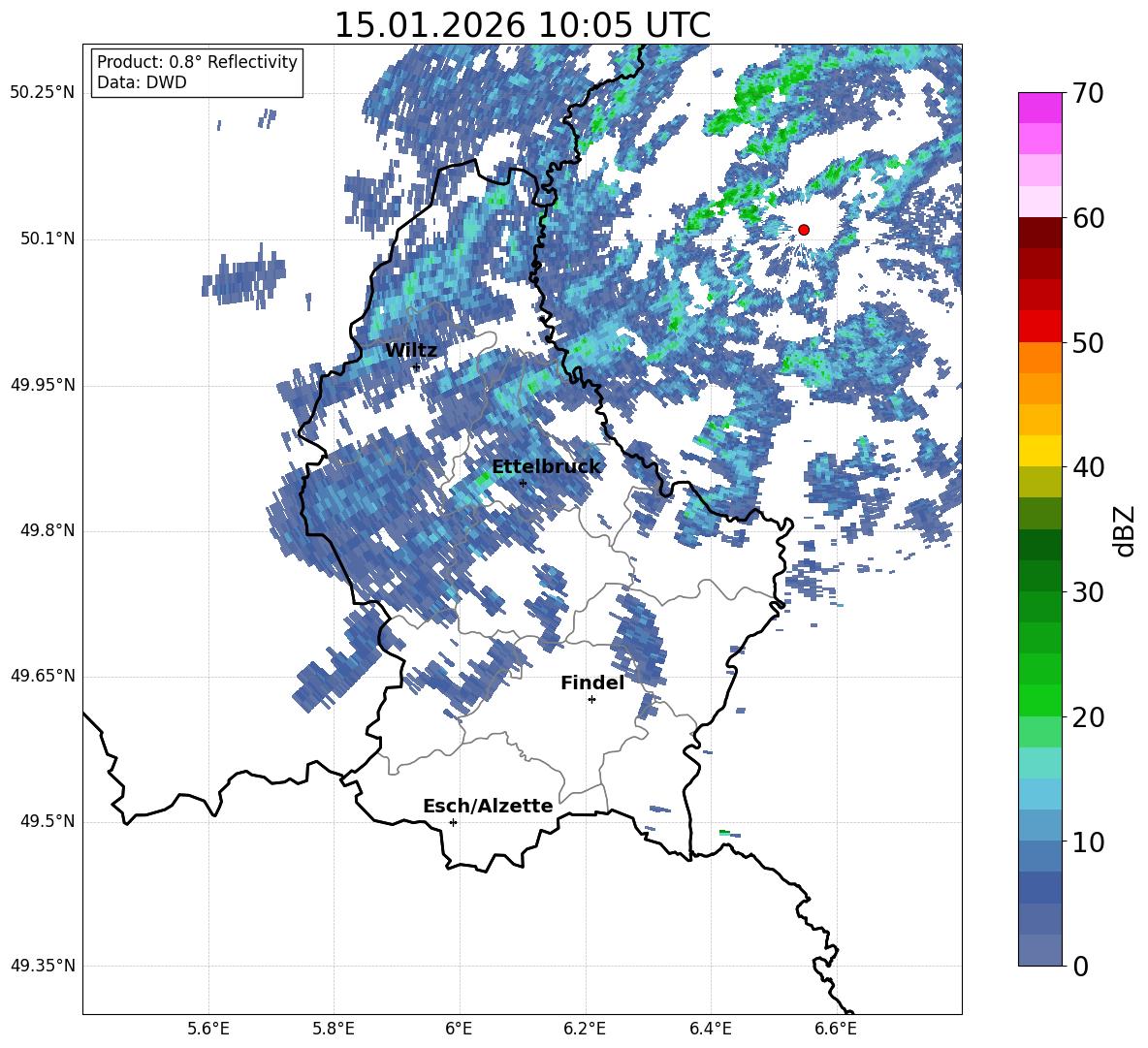1148x1048 pixels.
Task: Click the colorbar 30 tick label
Action: point(1088,592)
